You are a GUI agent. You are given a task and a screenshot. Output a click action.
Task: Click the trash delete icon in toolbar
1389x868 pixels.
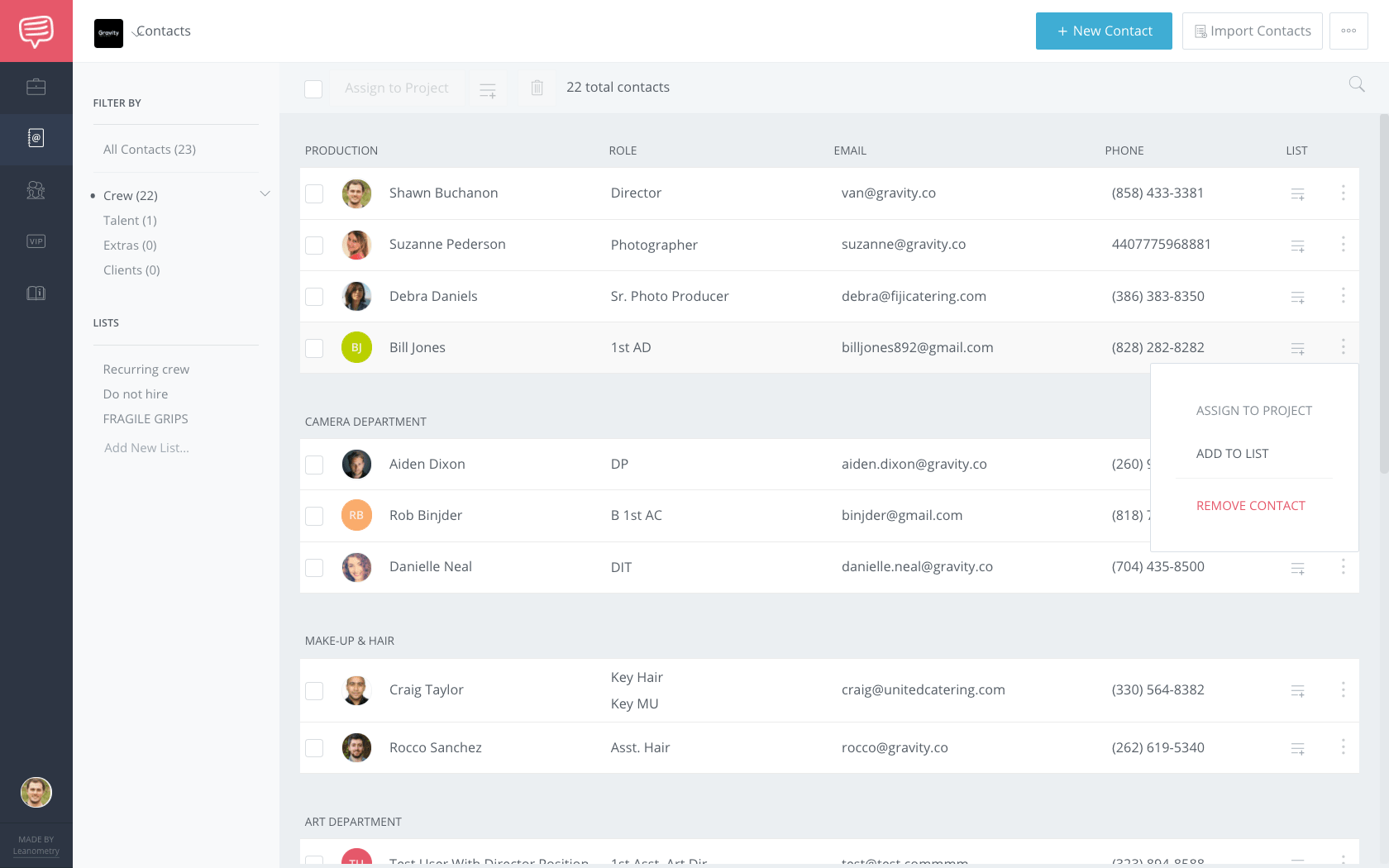537,88
